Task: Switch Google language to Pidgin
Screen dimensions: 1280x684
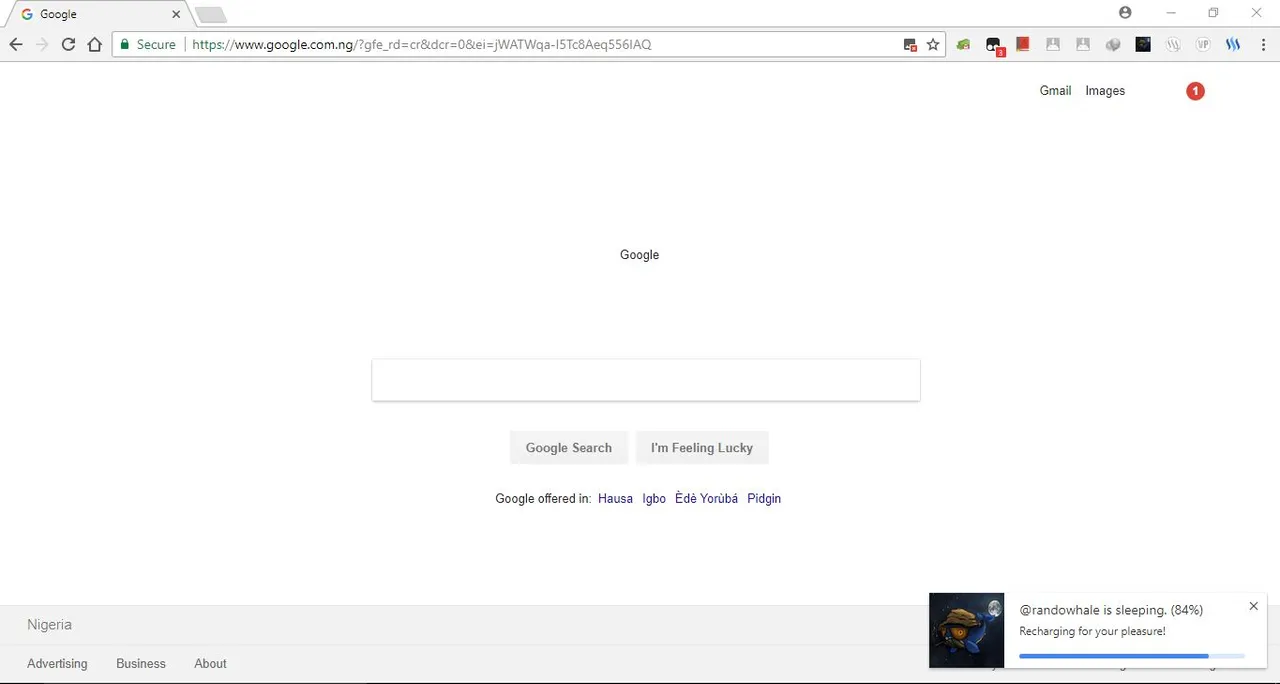Action: click(x=764, y=498)
